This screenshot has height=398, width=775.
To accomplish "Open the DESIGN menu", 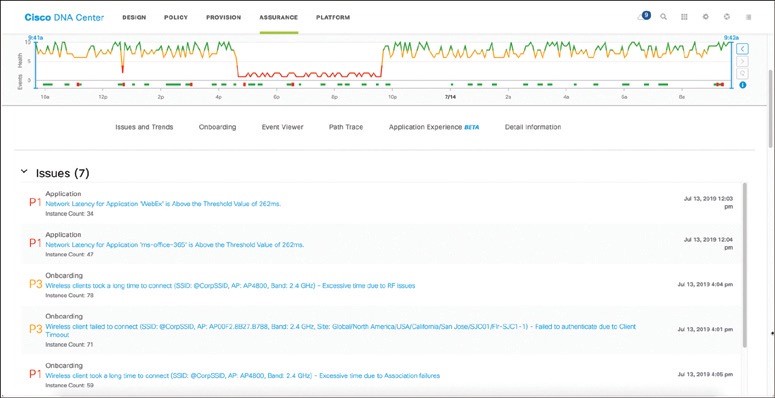I will coord(134,17).
